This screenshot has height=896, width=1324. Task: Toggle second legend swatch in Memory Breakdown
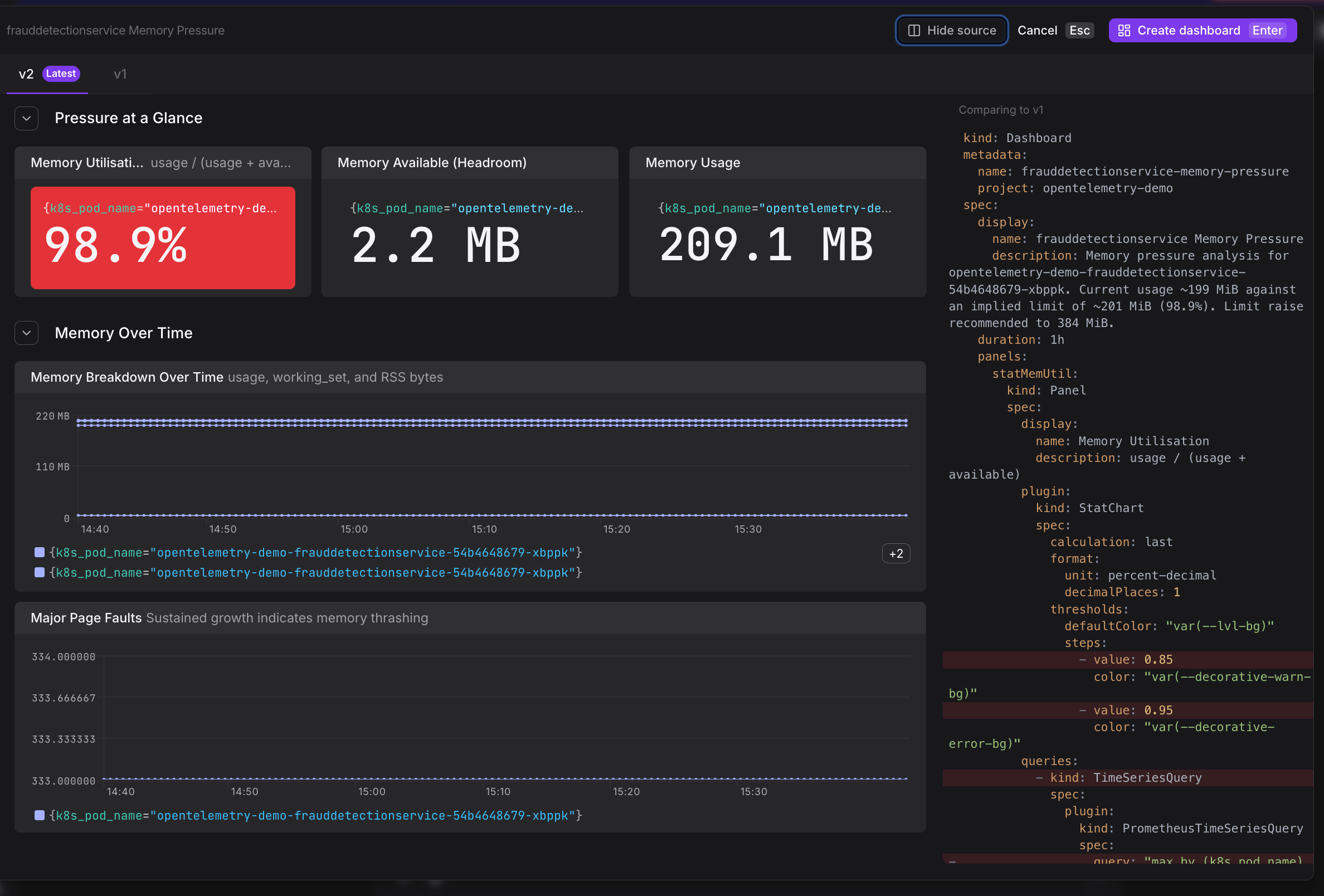click(x=40, y=572)
